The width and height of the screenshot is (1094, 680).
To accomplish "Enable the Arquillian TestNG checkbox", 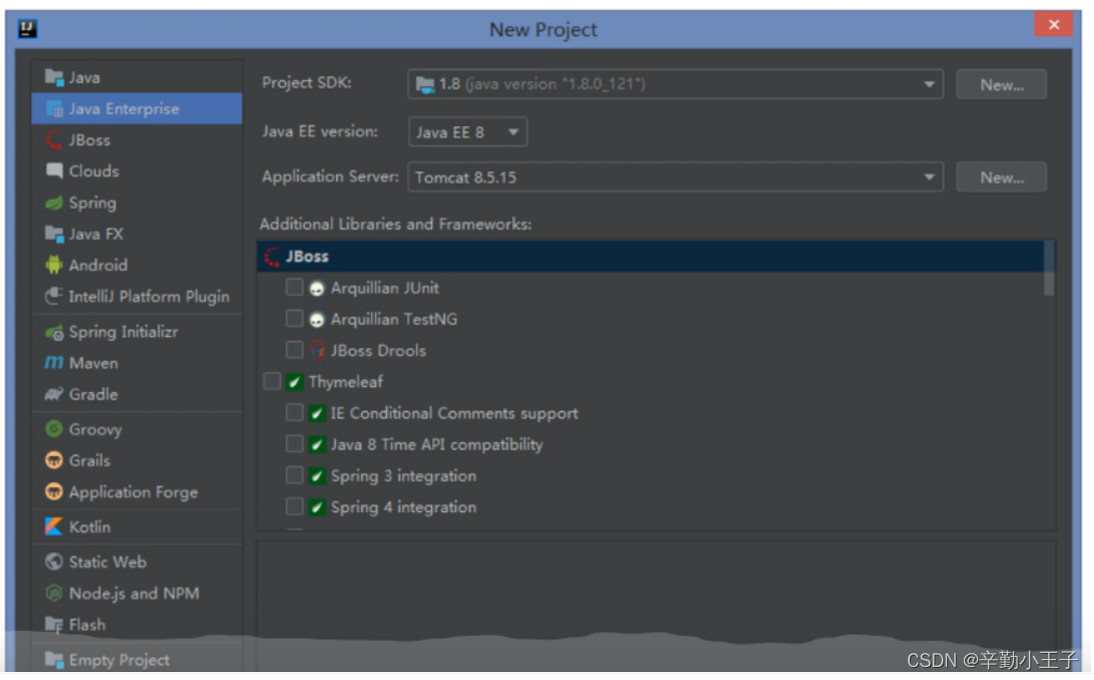I will pyautogui.click(x=294, y=319).
